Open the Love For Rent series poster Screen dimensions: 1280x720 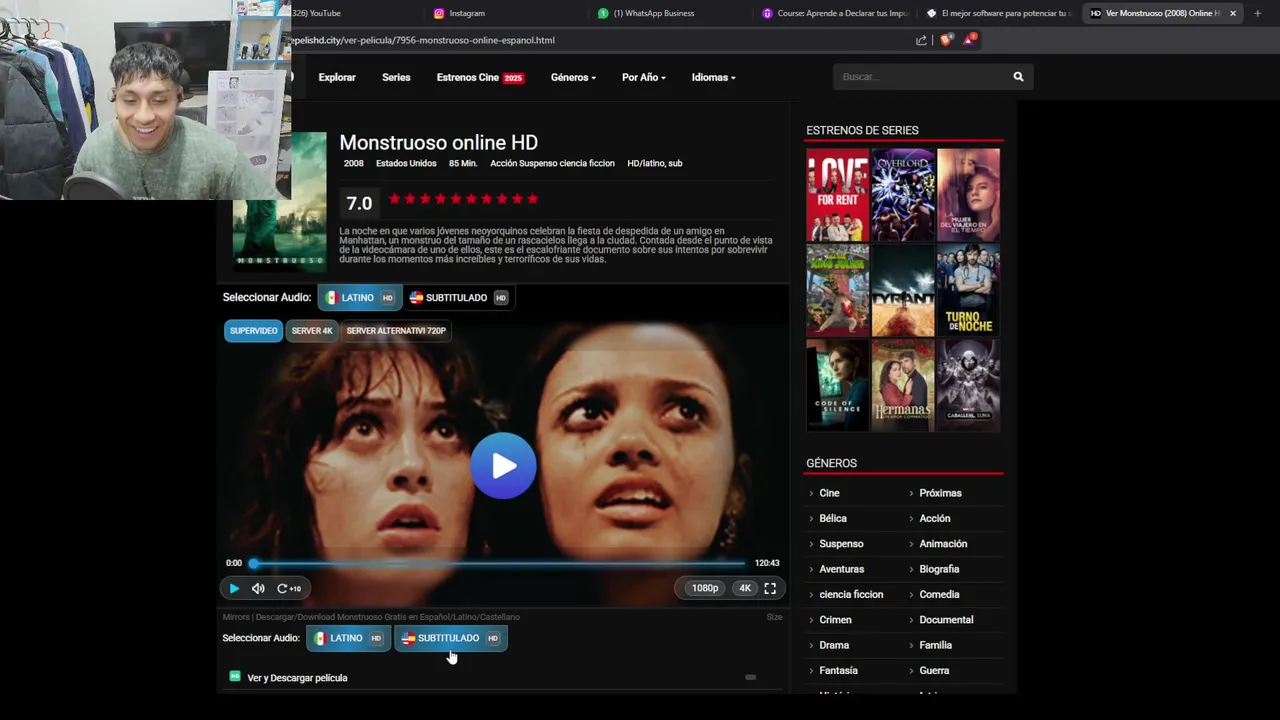[837, 195]
